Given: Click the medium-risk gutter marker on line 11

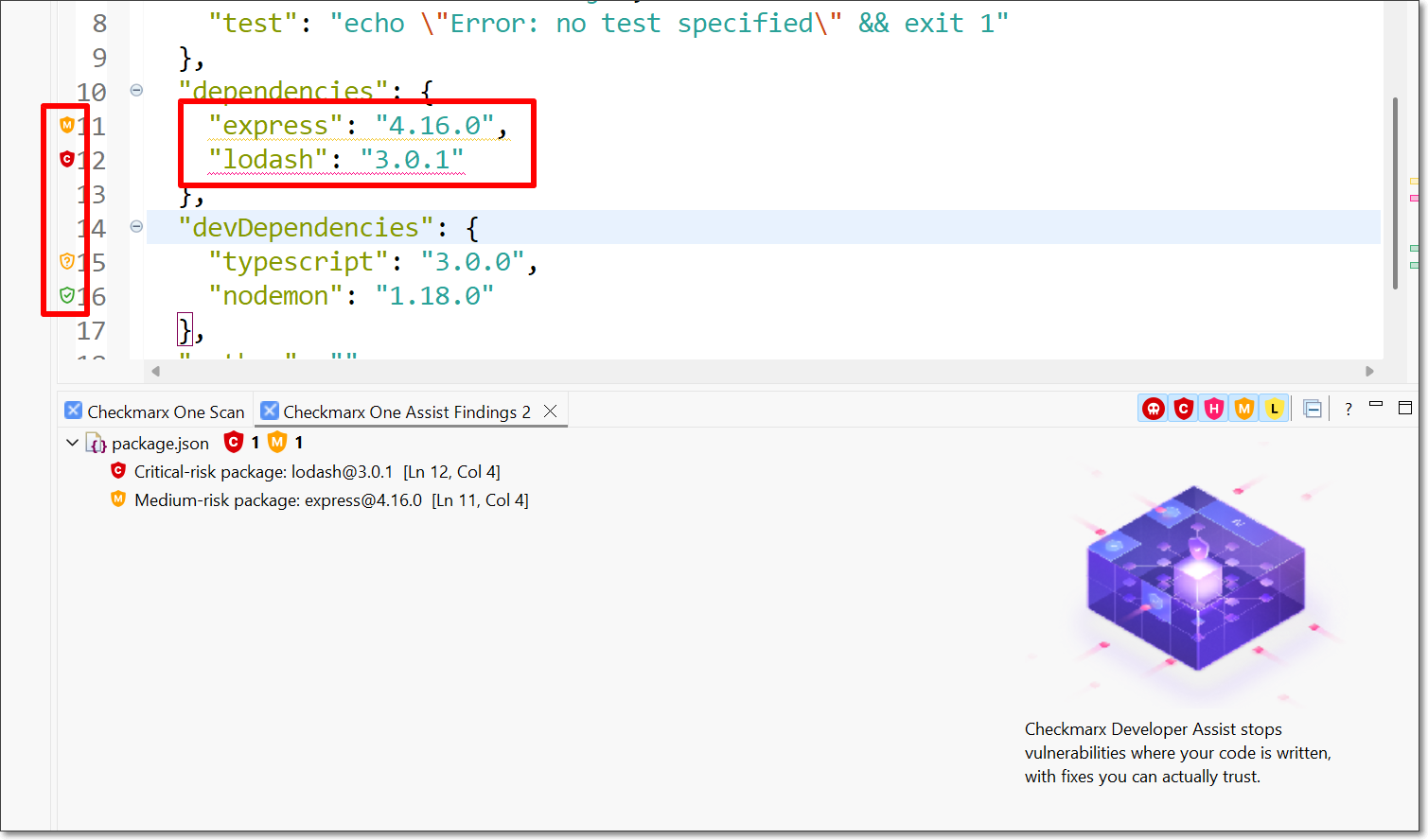Looking at the screenshot, I should [67, 125].
